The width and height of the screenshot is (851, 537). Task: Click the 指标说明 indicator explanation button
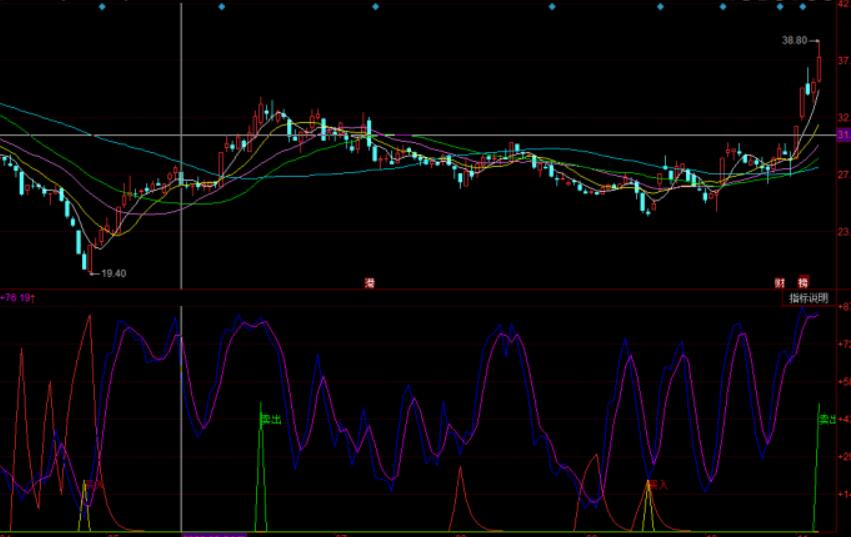(808, 298)
